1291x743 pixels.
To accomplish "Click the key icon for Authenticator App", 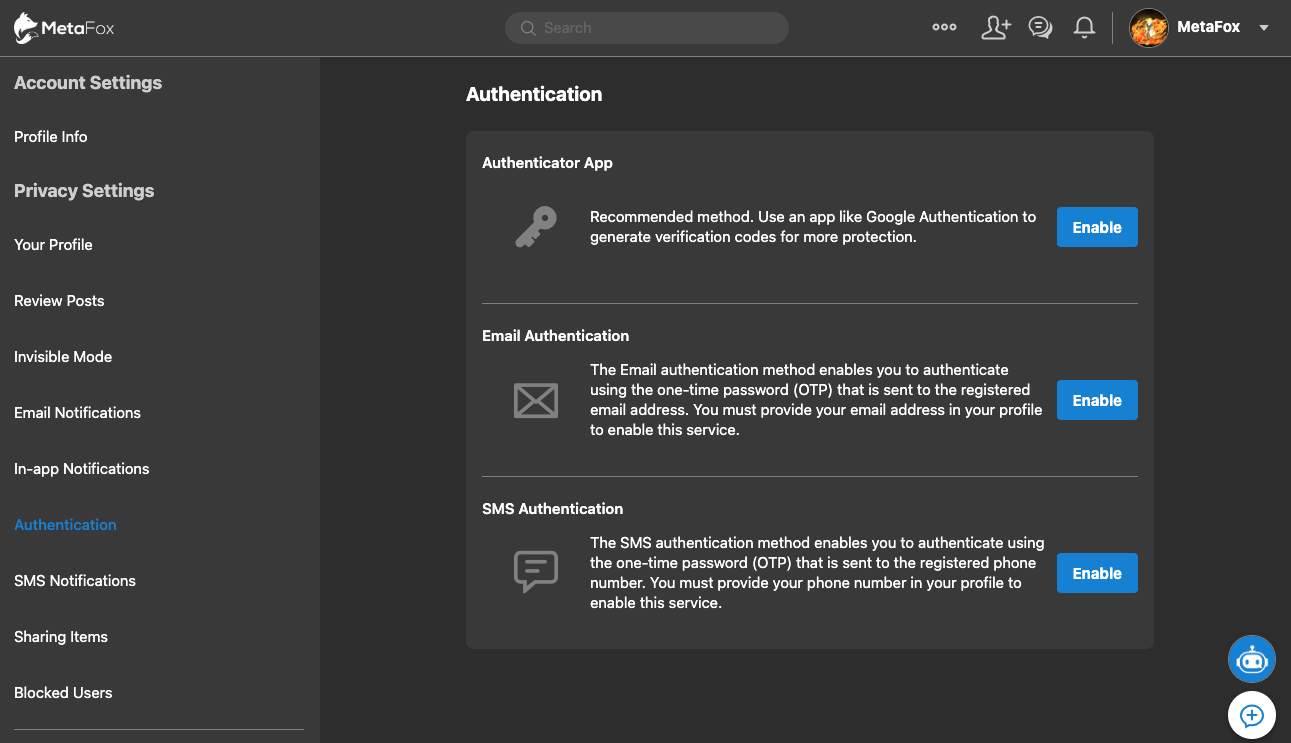I will 536,227.
